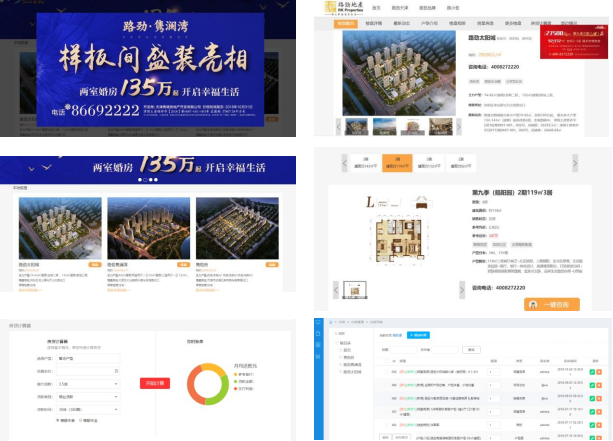Click the RK Properties logo

pyautogui.click(x=344, y=8)
